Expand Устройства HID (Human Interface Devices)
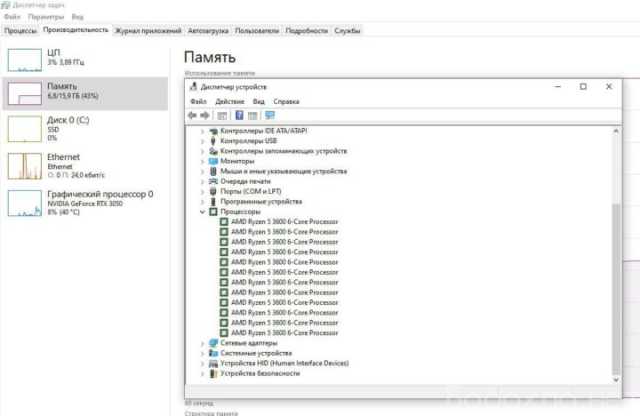 [x=203, y=363]
